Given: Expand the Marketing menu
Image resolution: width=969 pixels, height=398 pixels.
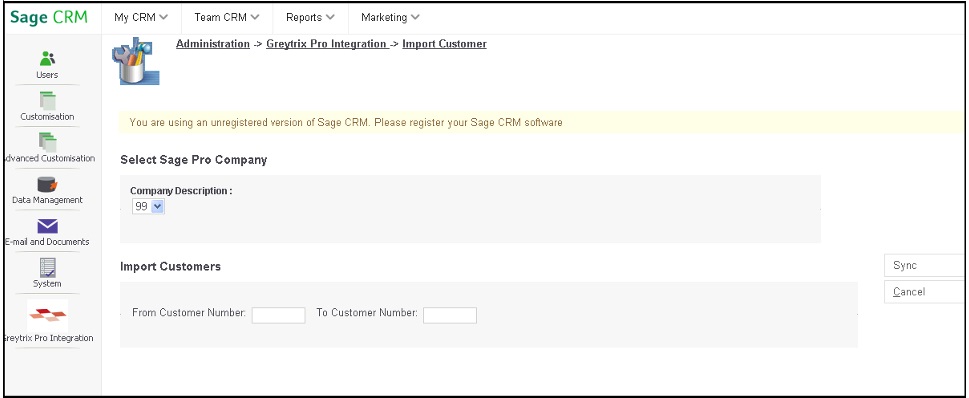Looking at the screenshot, I should [390, 17].
